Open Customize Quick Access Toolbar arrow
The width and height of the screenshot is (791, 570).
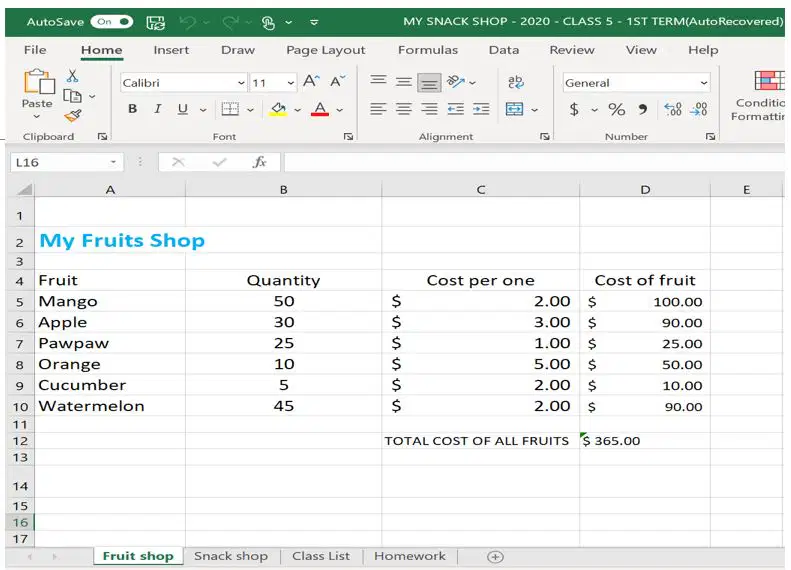314,23
